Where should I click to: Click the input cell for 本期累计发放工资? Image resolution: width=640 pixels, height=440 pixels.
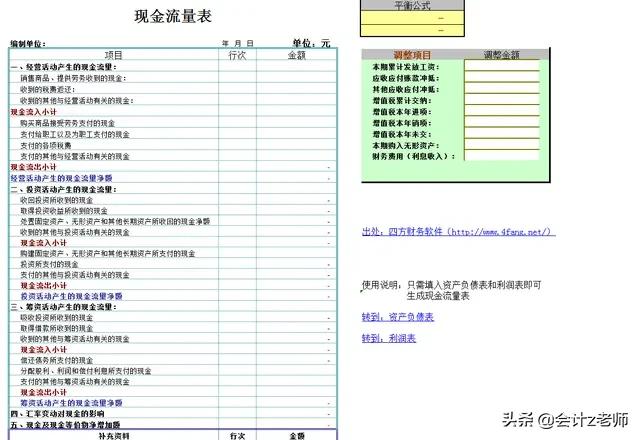point(502,66)
